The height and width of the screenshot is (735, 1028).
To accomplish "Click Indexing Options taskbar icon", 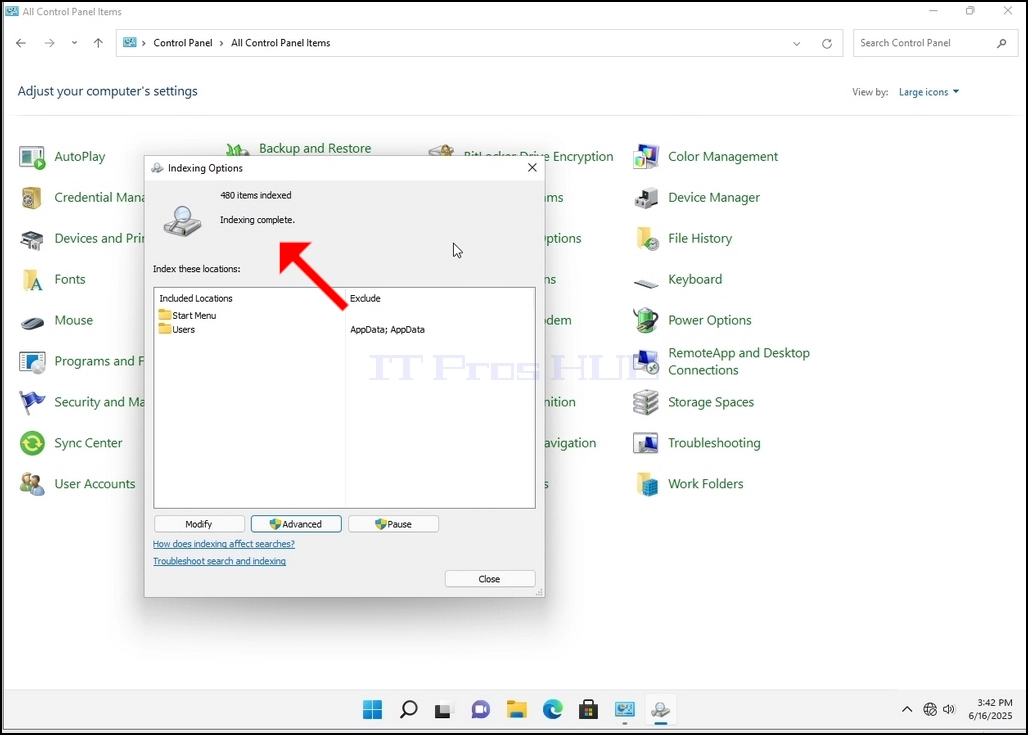I will pyautogui.click(x=660, y=709).
